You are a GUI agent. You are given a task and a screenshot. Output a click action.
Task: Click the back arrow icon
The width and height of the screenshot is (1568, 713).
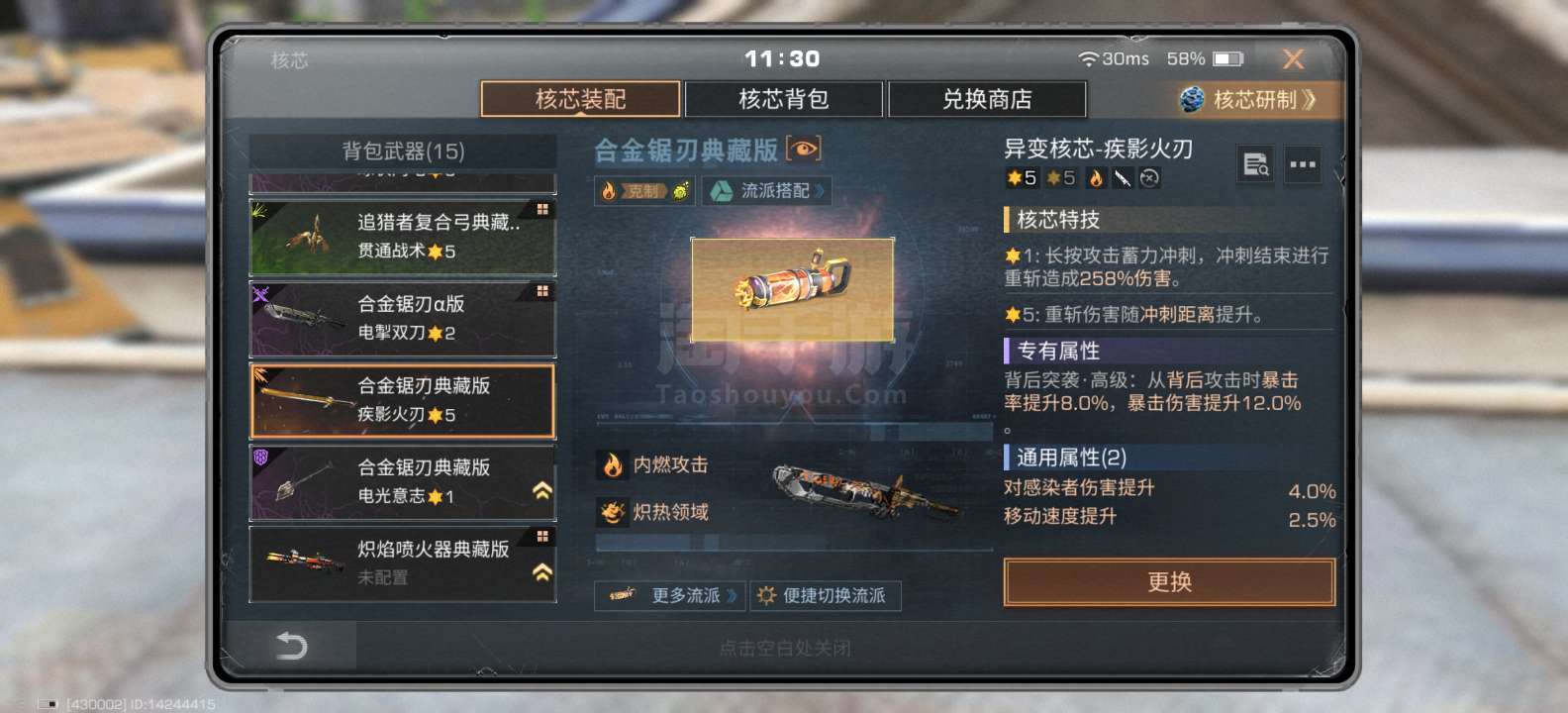tap(291, 647)
